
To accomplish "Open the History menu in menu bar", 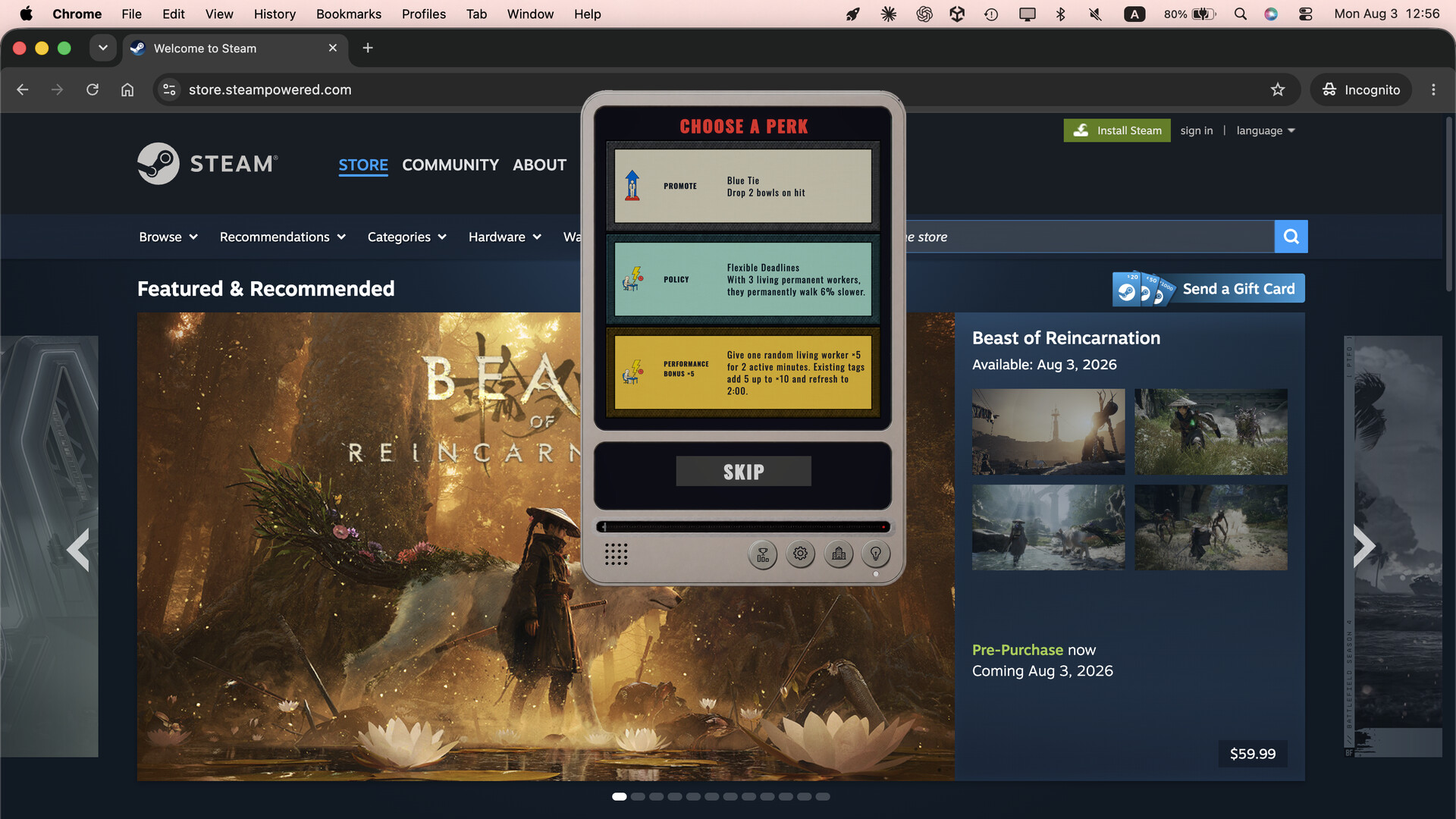I will 275,14.
